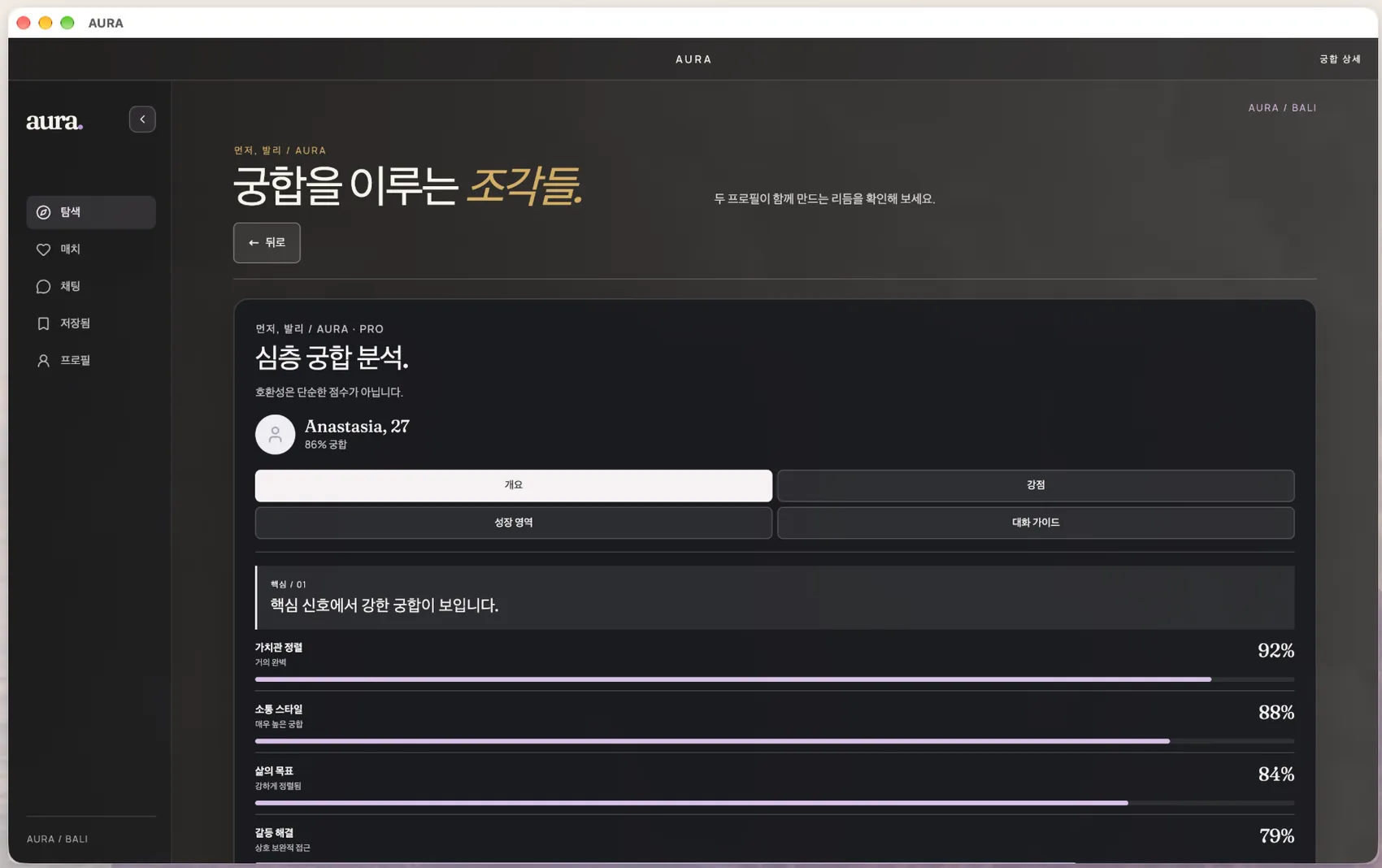Screen dimensions: 1382x868
Task: Show the 대화 가이드 tab
Action: (x=1036, y=523)
